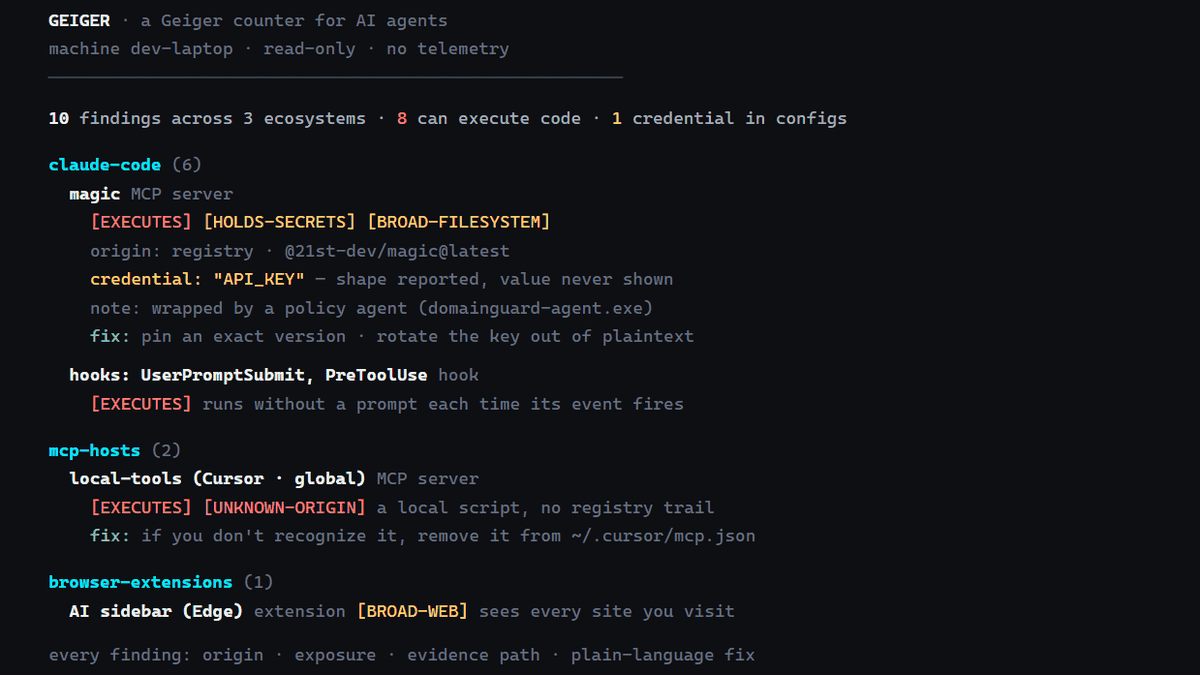Click "a local script, no registry trail"
The height and width of the screenshot is (675, 1200).
coord(546,508)
